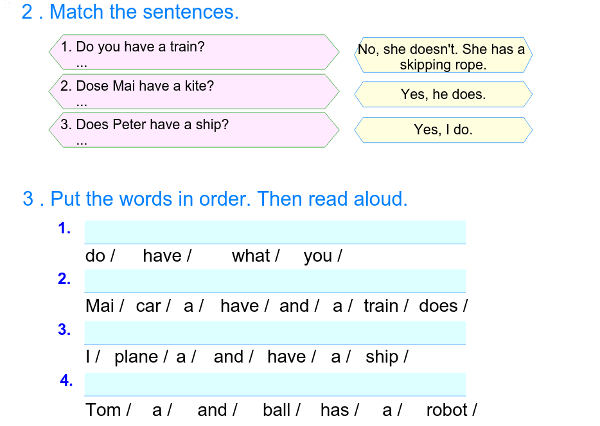Screen dimensions: 600x426
Task: Click the blank line for sentence 2
Action: tap(275, 280)
